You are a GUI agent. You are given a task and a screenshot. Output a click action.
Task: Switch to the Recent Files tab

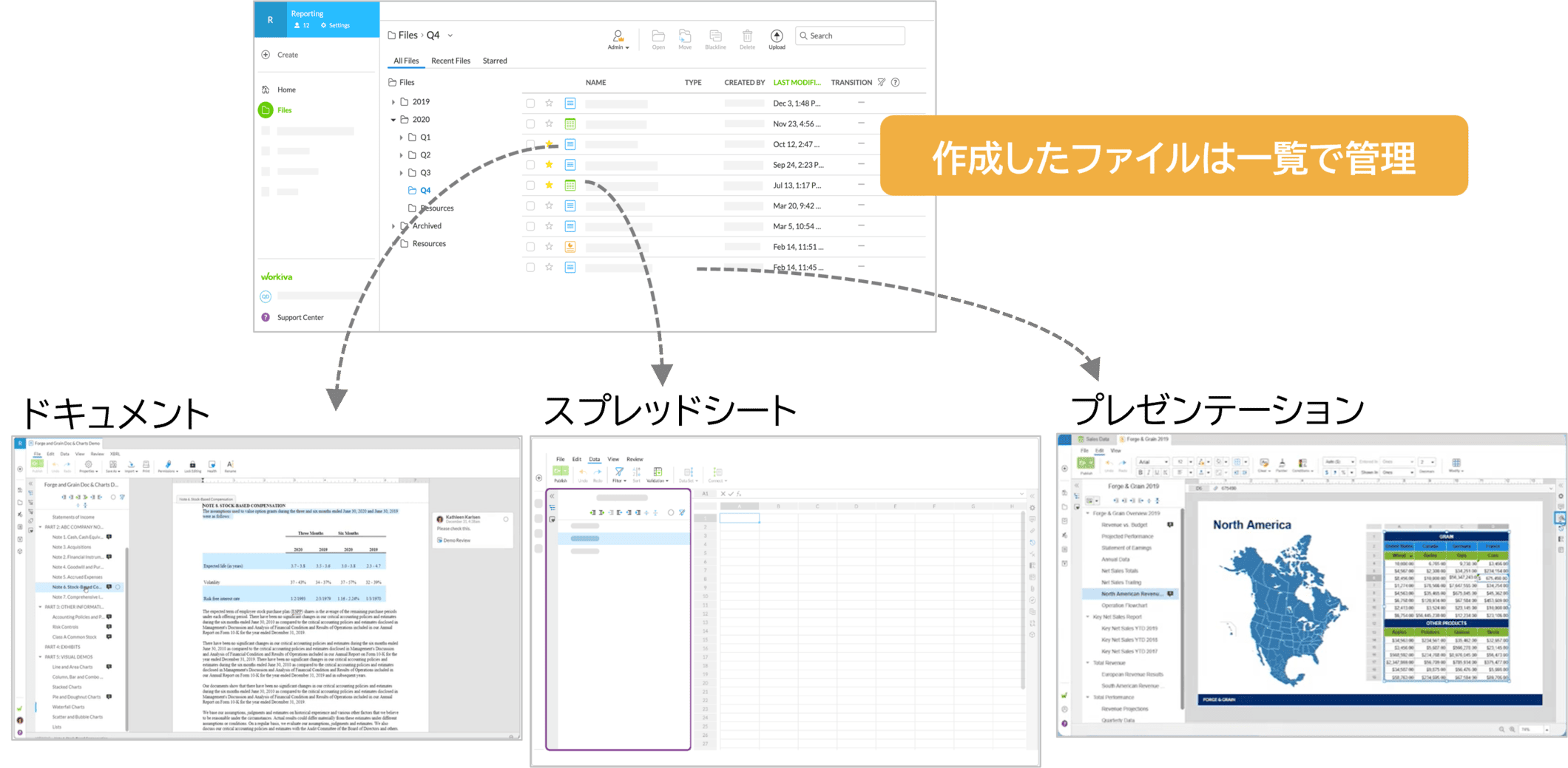[450, 61]
